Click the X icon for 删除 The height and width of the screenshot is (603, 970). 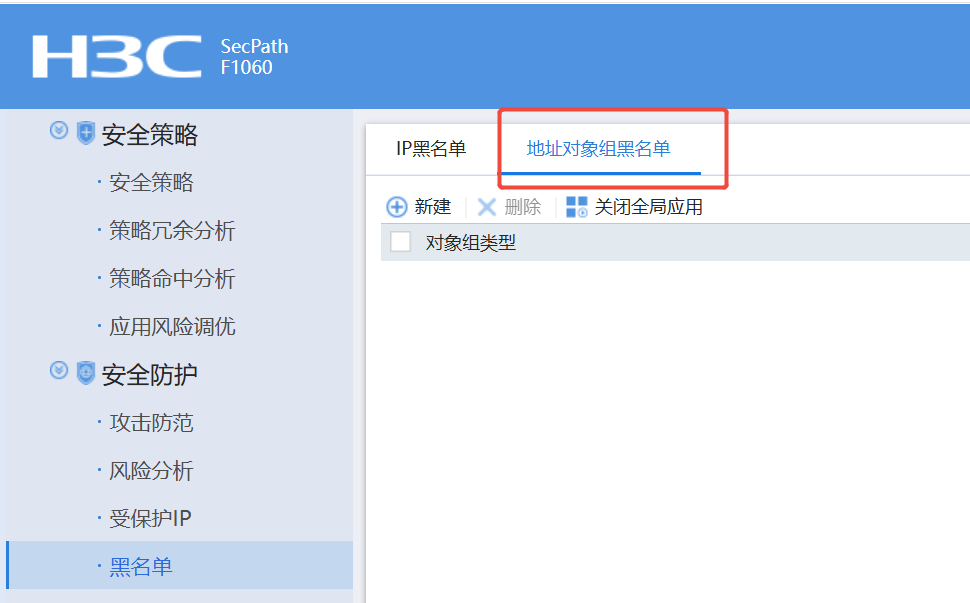point(487,207)
